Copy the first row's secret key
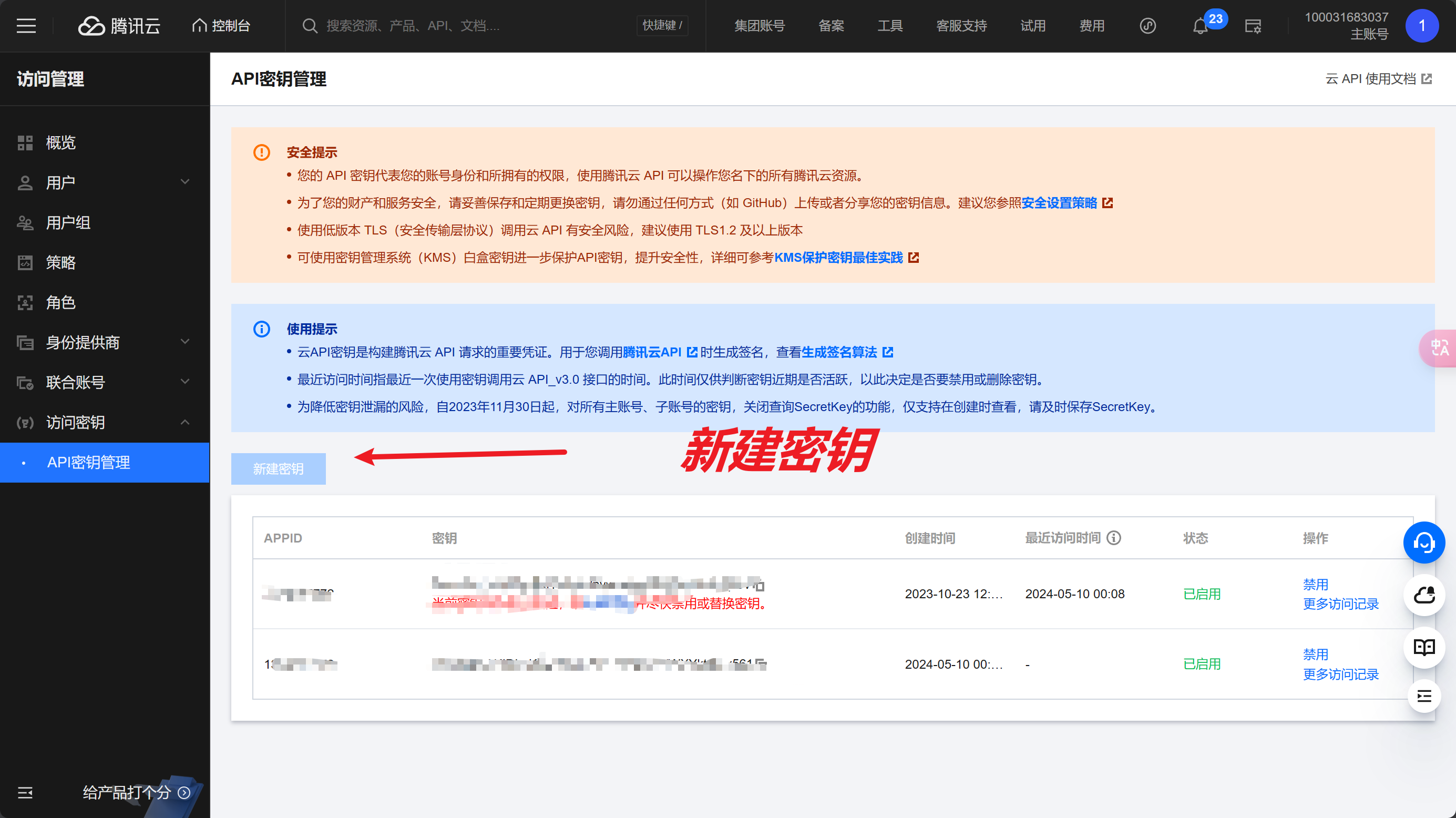This screenshot has width=1456, height=818. click(760, 586)
